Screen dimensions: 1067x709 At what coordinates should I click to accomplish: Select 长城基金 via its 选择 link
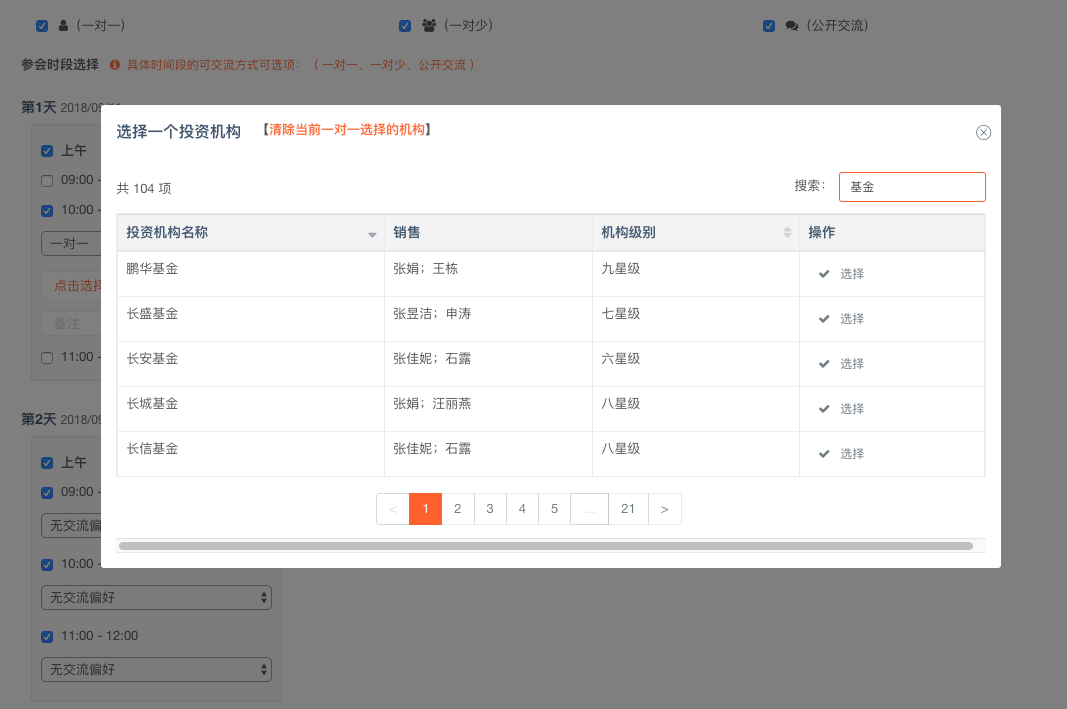[852, 408]
